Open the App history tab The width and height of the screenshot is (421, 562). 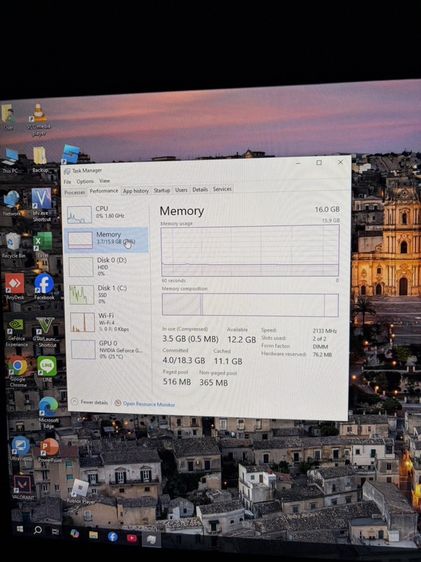coord(136,191)
